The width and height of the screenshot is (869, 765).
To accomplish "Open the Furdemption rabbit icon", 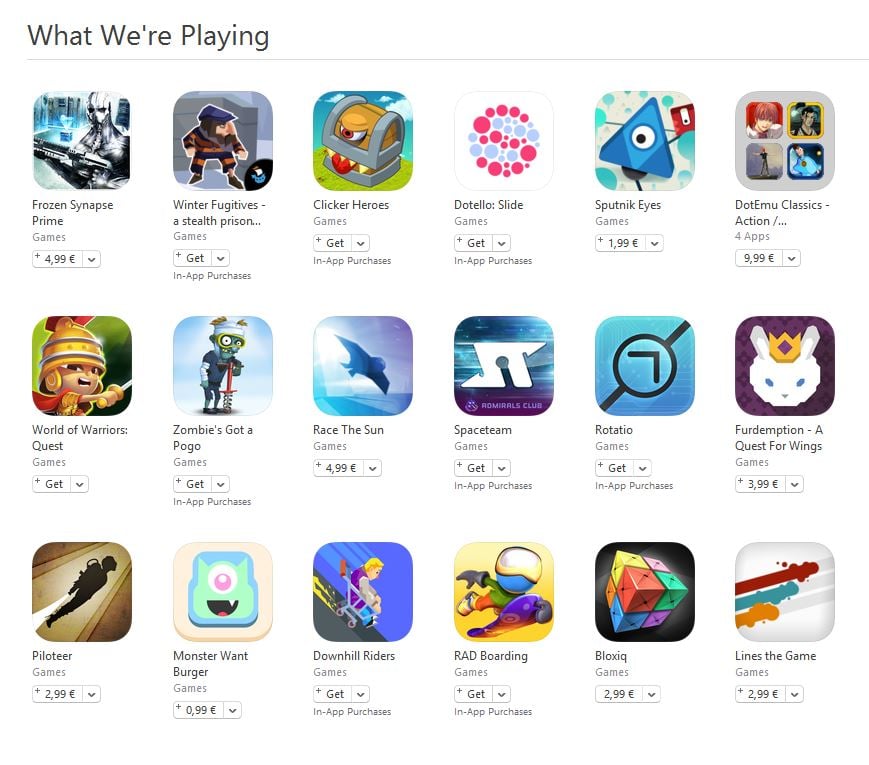I will click(785, 366).
